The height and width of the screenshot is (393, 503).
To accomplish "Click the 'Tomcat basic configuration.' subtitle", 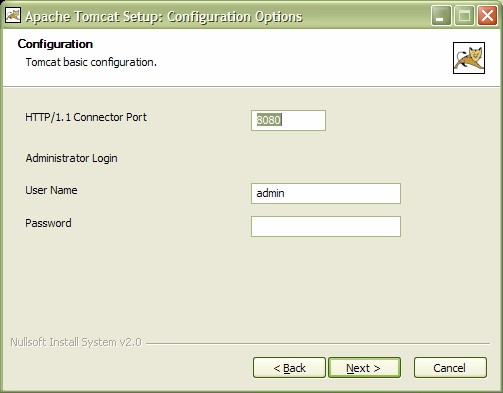I will (x=91, y=62).
